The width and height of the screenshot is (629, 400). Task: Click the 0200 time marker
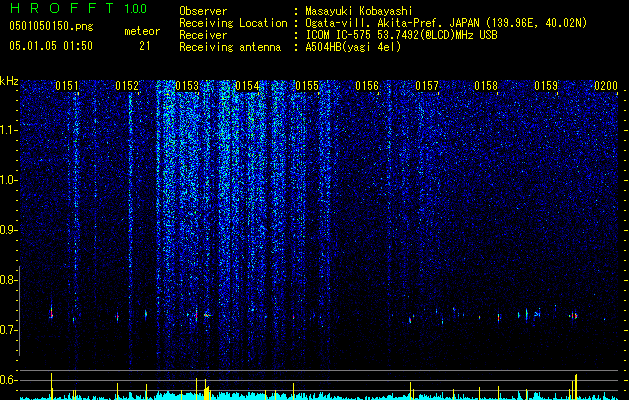(x=606, y=86)
